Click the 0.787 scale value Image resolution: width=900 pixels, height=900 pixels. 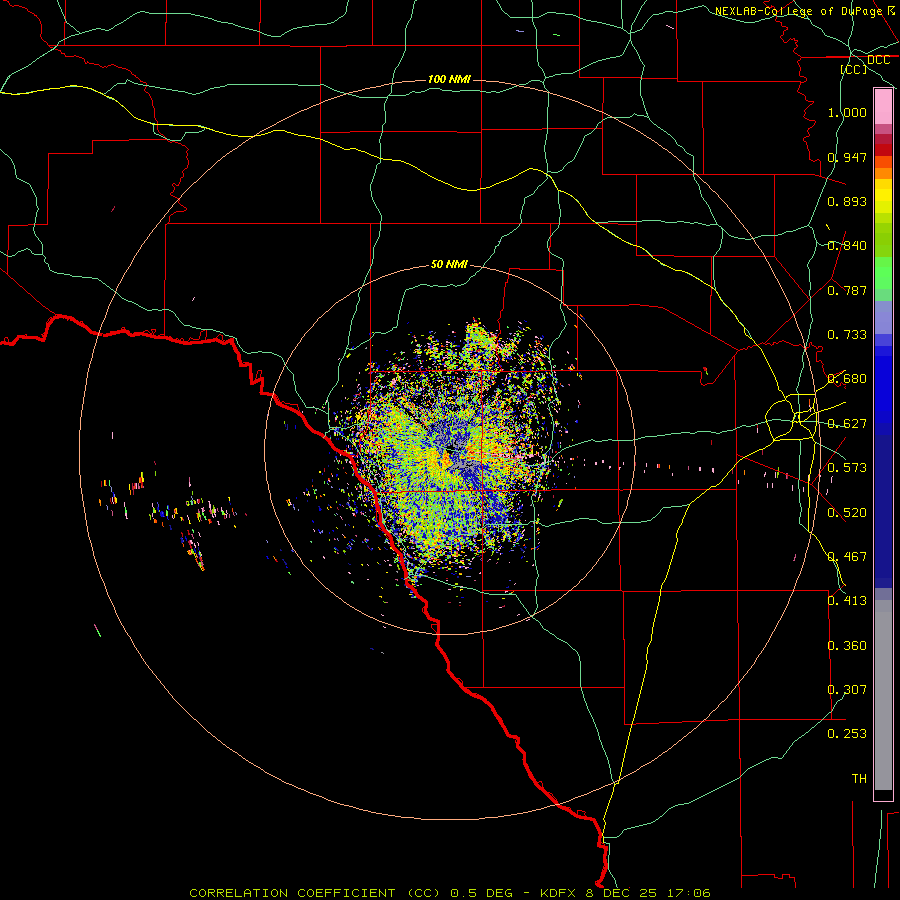847,290
